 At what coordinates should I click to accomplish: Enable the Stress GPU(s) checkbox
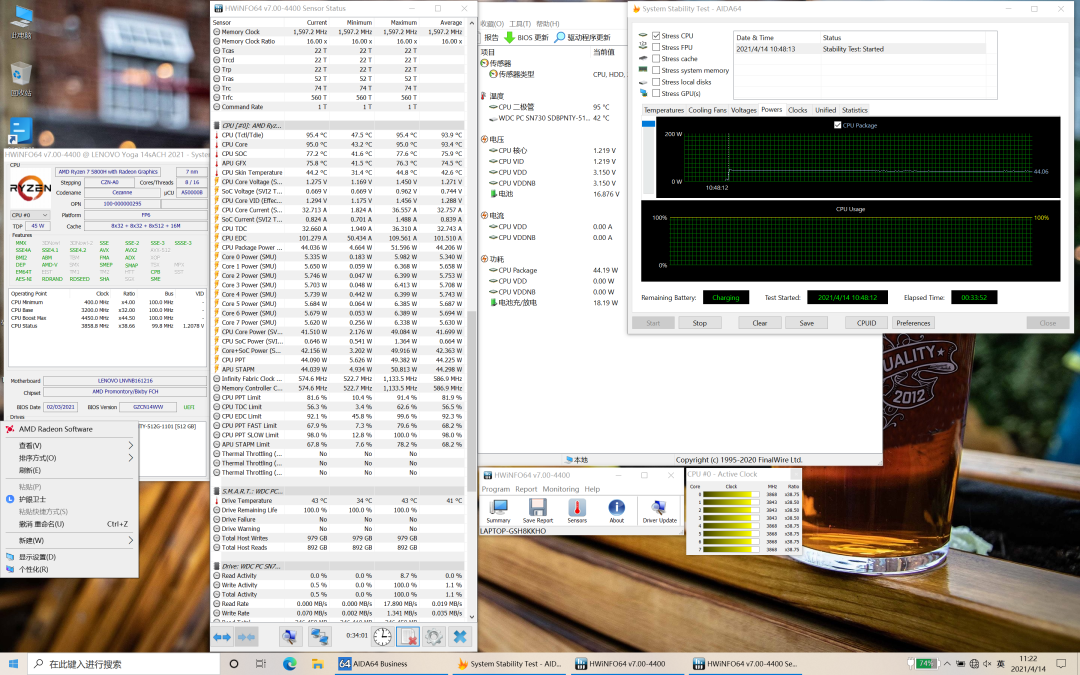656,93
